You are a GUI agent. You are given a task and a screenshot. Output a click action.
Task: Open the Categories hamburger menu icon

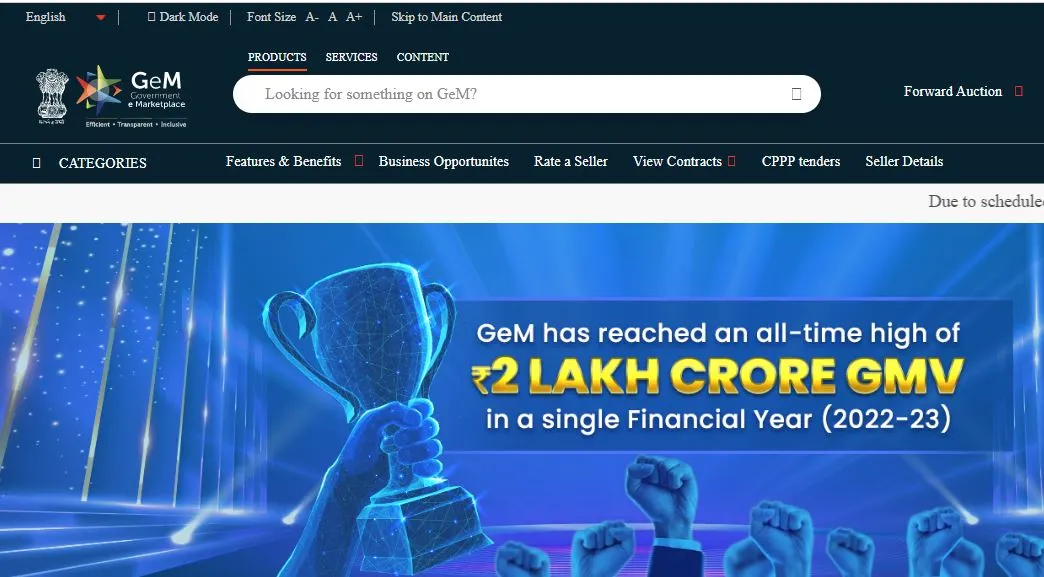pyautogui.click(x=37, y=163)
